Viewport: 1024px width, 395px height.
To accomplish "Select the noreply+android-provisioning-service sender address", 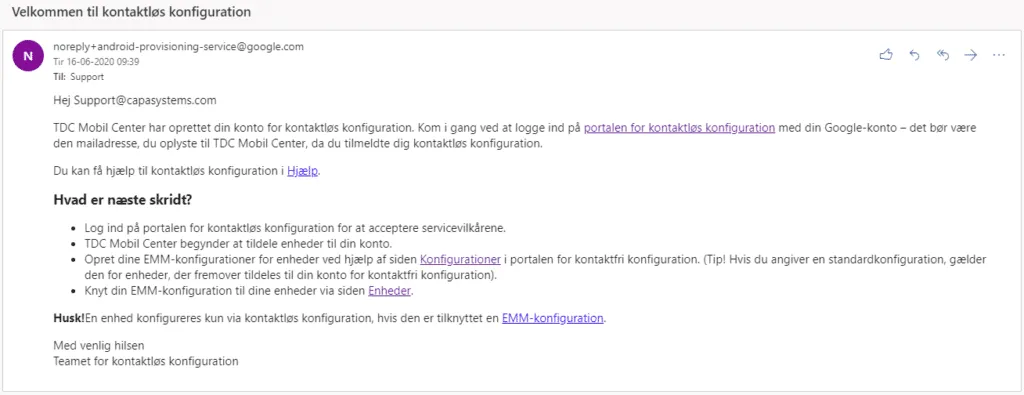I will point(178,47).
